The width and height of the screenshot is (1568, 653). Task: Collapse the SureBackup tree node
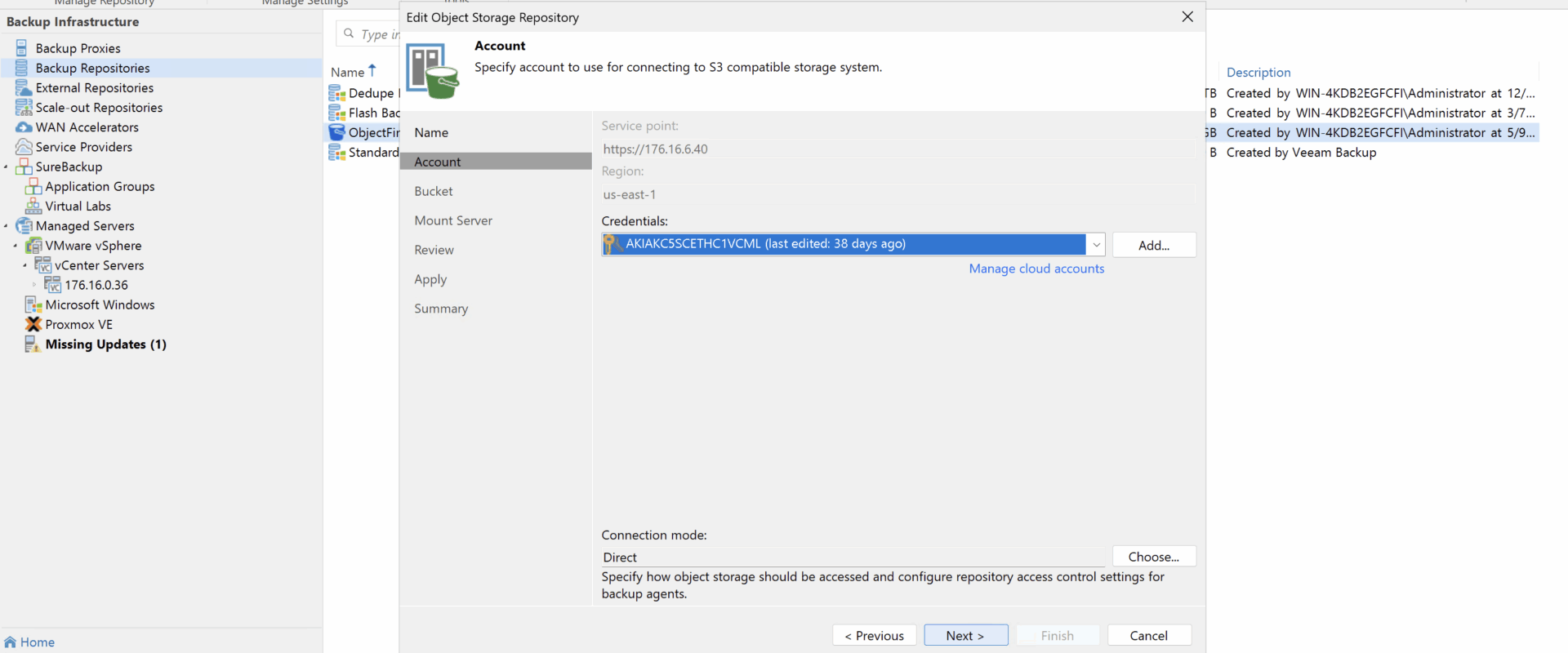6,167
